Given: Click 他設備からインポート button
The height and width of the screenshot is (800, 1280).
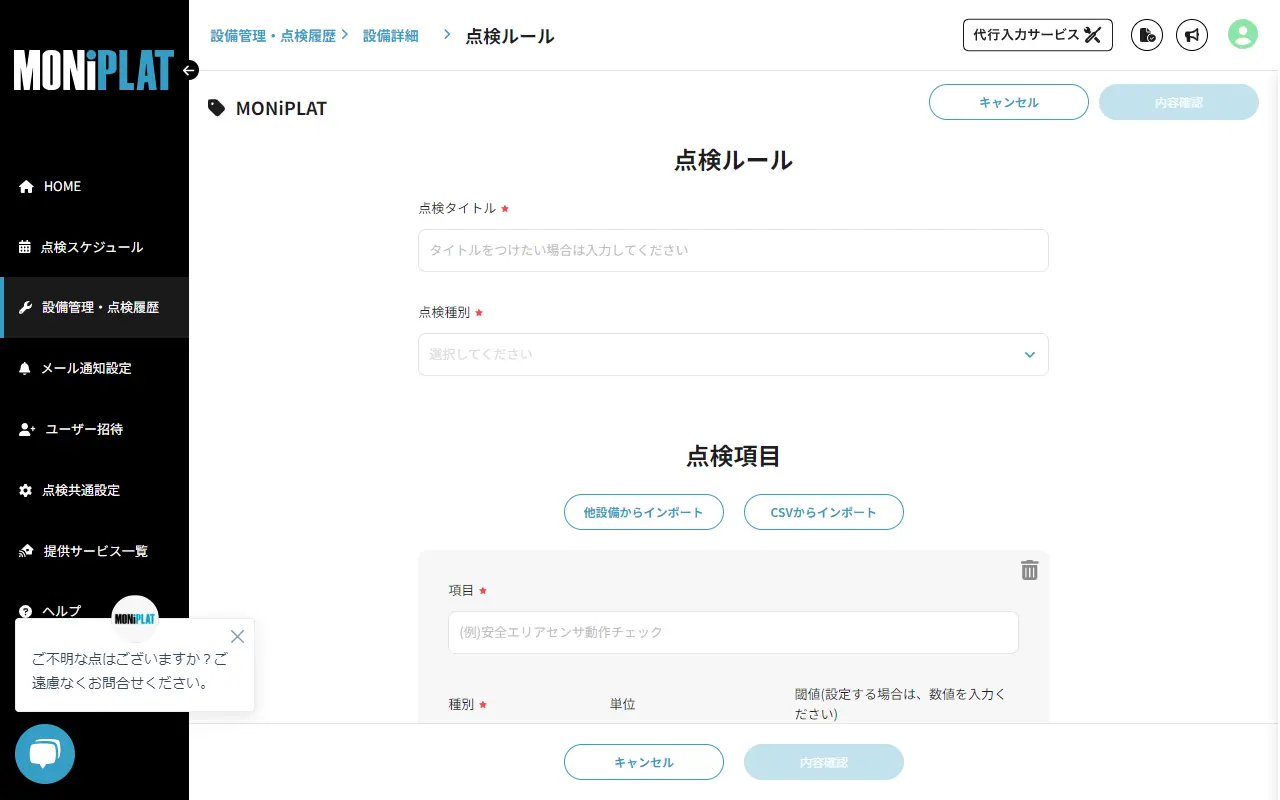Looking at the screenshot, I should (x=643, y=512).
